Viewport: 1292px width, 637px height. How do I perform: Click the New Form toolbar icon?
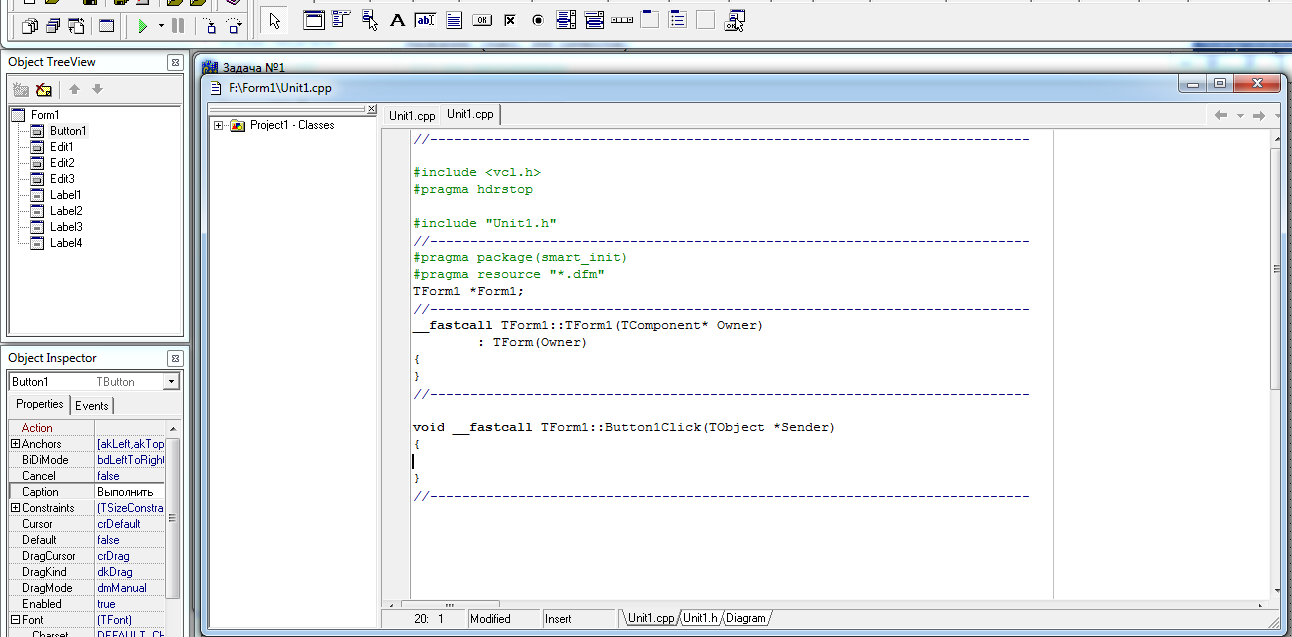[x=106, y=26]
